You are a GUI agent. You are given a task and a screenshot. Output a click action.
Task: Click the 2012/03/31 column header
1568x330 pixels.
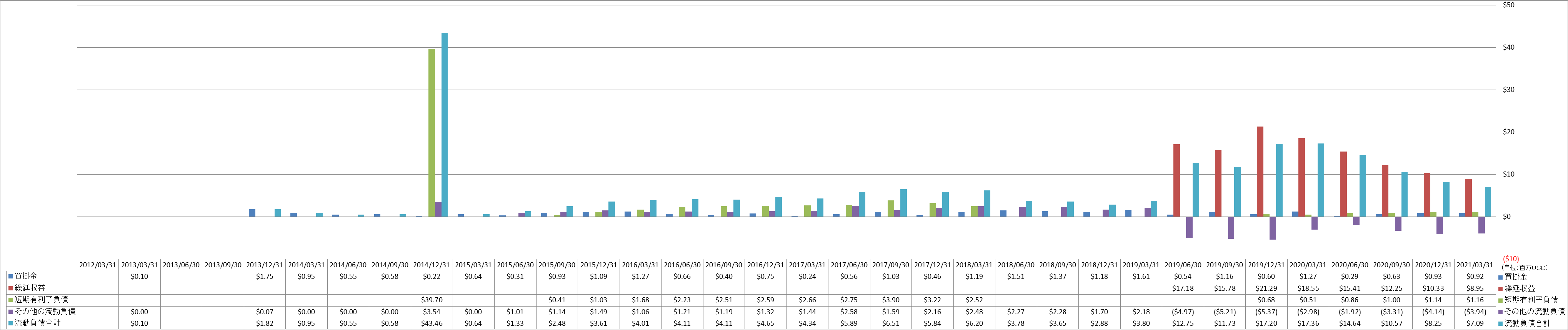coord(97,265)
